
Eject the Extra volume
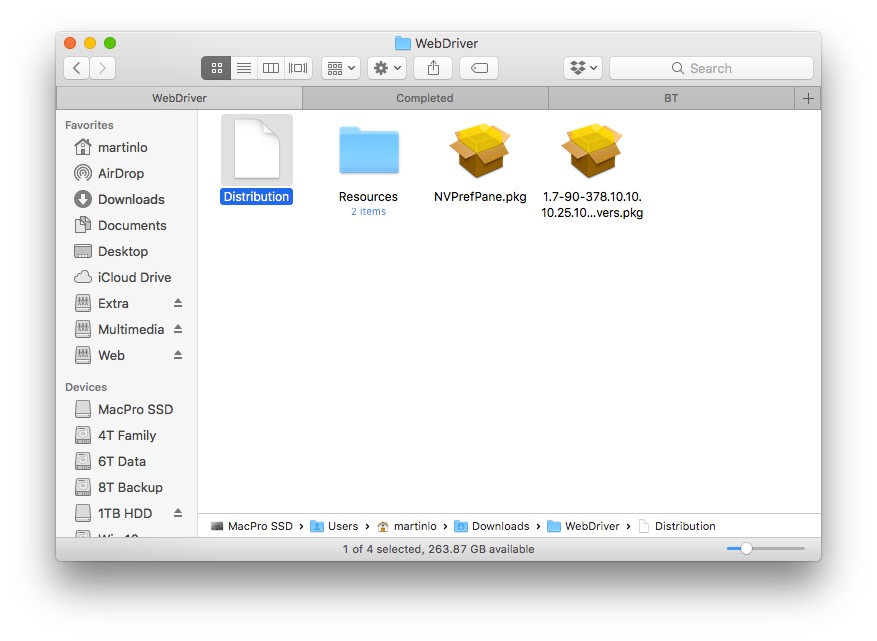pos(178,303)
